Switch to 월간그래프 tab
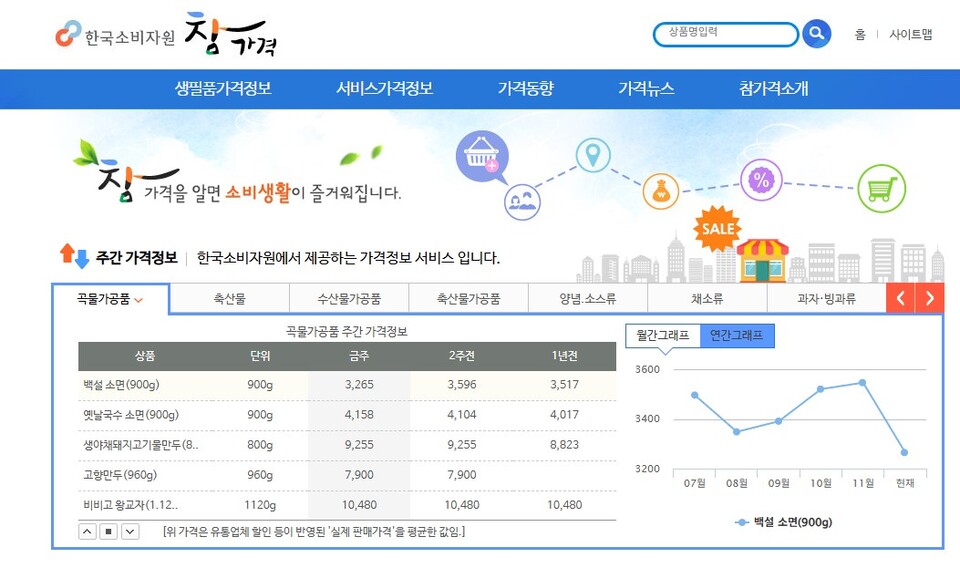The height and width of the screenshot is (568, 960). click(663, 335)
